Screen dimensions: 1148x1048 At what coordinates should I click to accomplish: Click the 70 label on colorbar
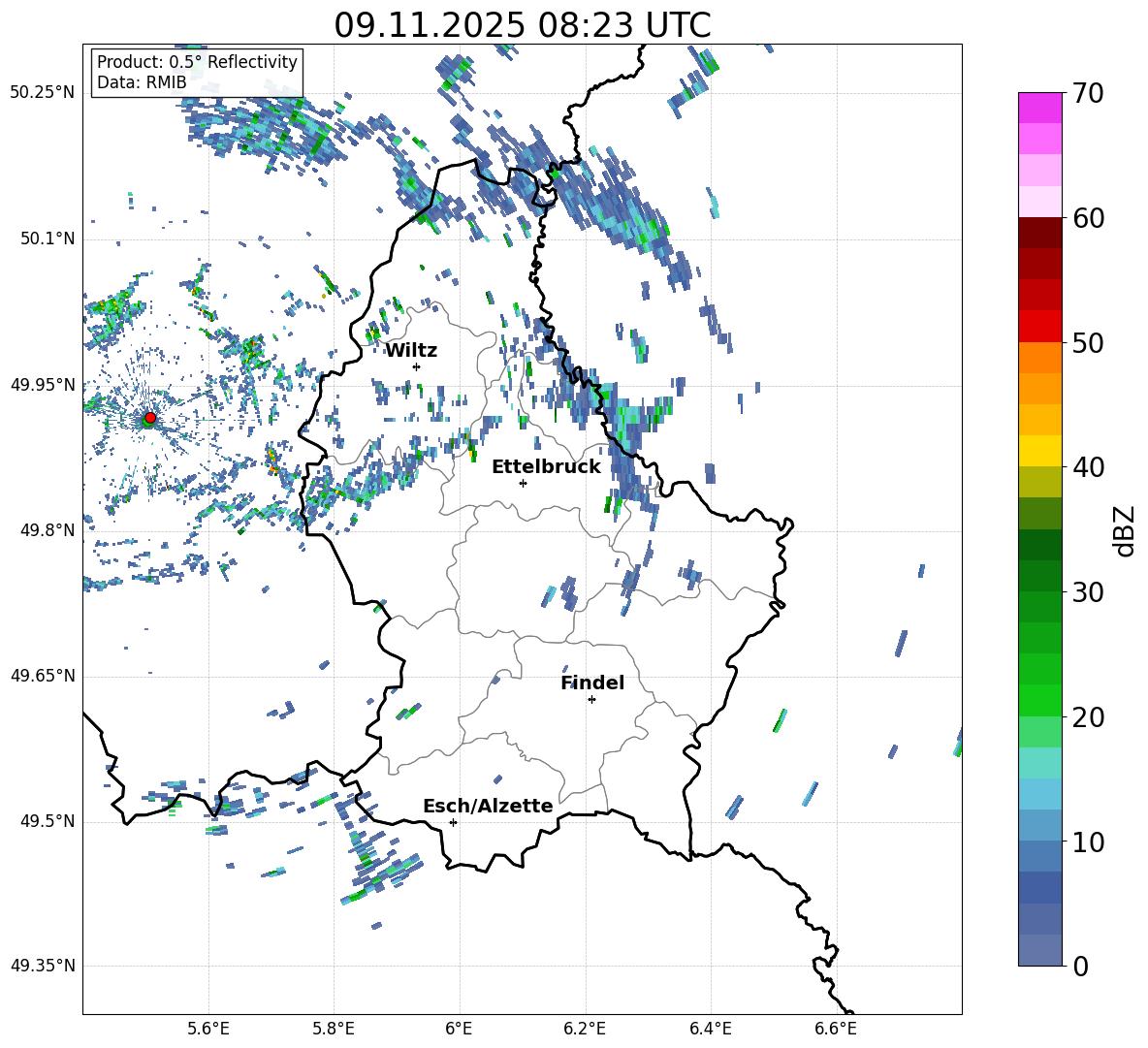[x=1088, y=93]
